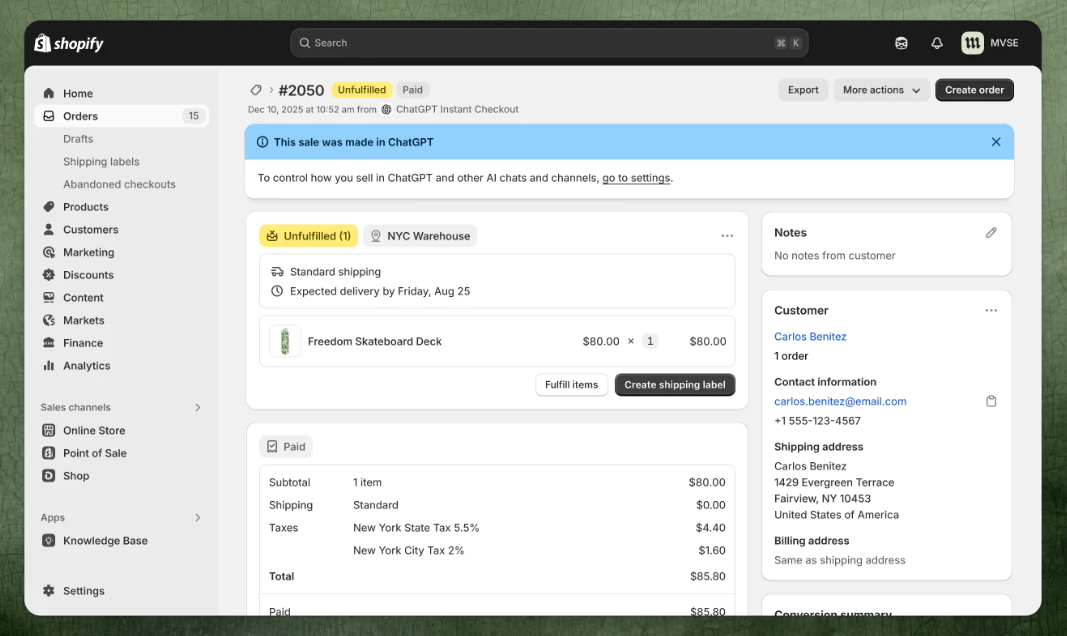Select Drafts under Orders

78,139
